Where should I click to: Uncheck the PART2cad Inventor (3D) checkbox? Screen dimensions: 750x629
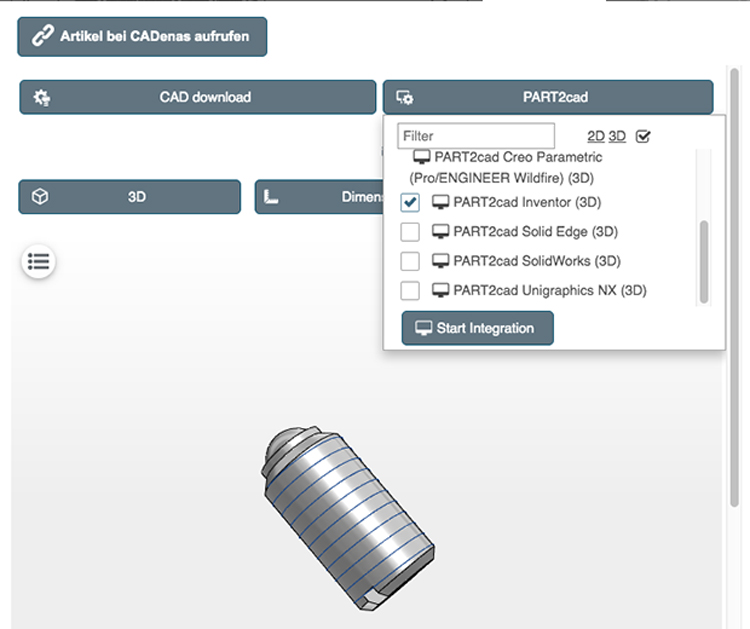410,202
